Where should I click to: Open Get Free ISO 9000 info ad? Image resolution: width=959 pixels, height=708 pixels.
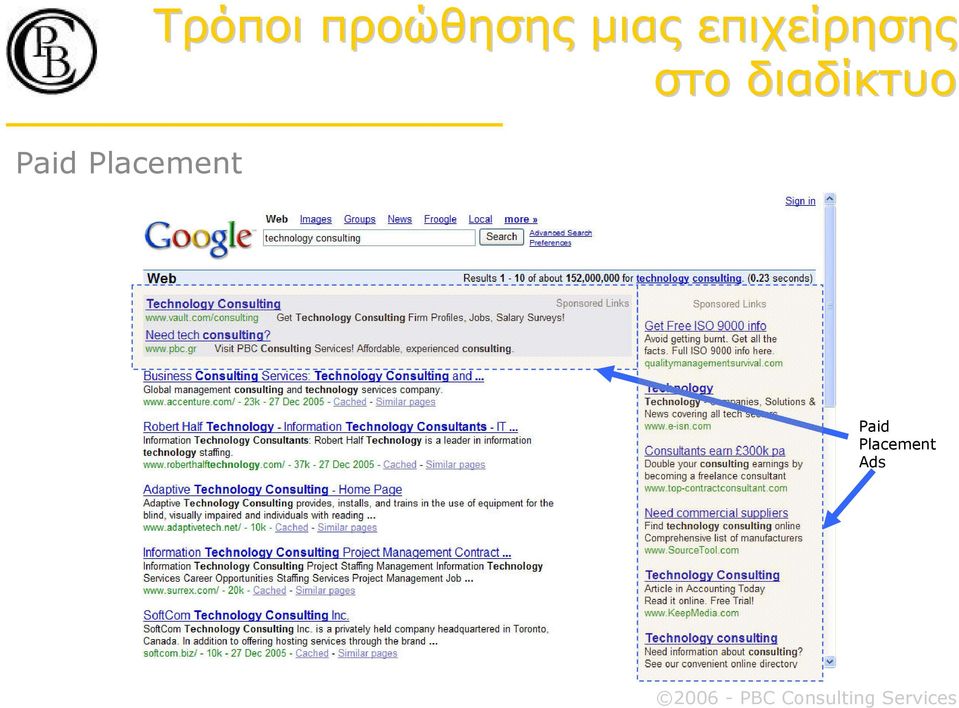pyautogui.click(x=705, y=326)
